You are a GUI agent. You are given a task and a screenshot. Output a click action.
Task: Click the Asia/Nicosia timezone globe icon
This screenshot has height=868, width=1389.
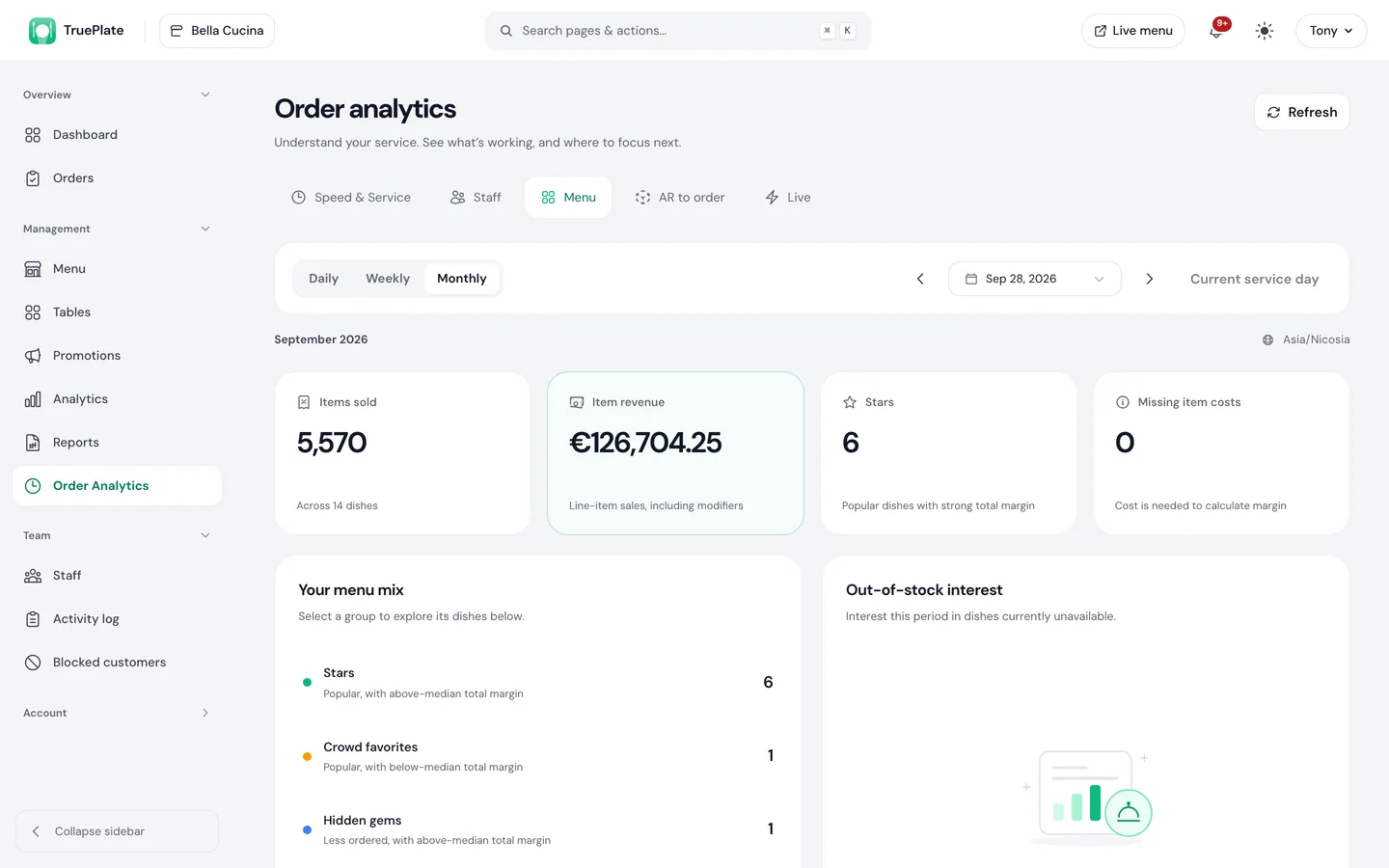click(x=1268, y=339)
